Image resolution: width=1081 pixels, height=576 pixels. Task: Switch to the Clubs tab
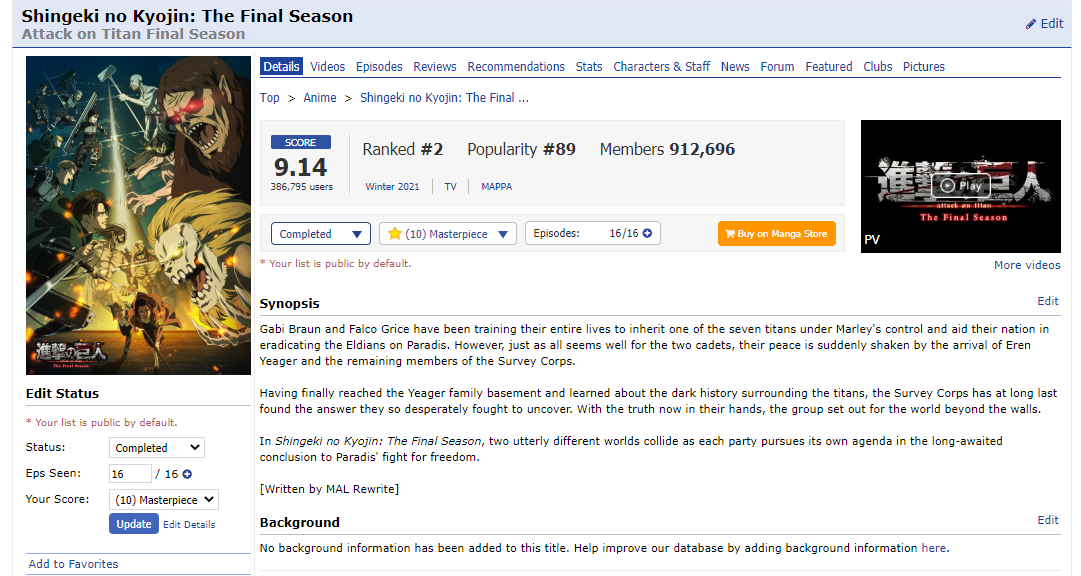(878, 67)
